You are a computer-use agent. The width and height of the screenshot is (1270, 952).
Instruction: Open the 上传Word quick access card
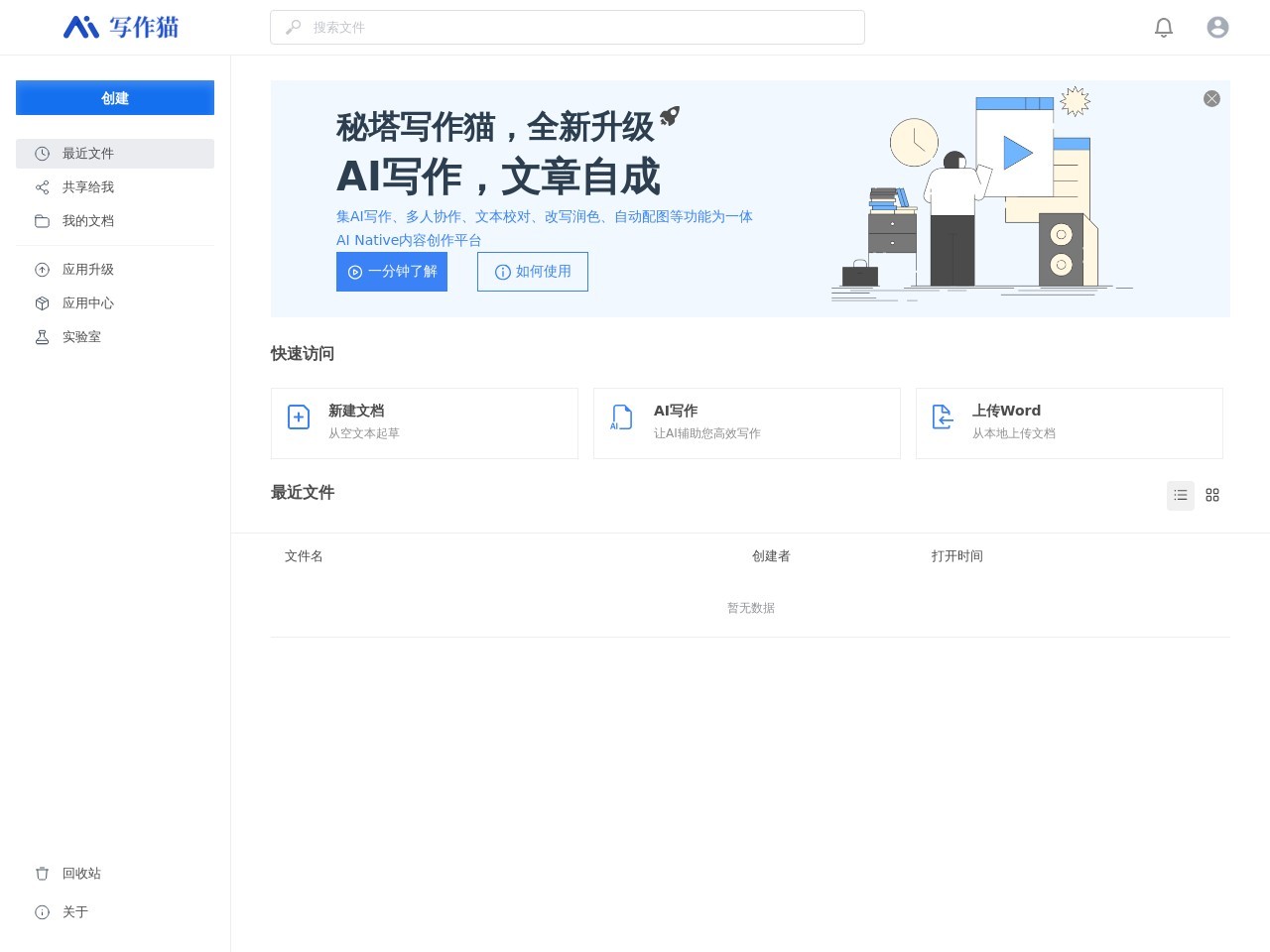coord(1070,423)
